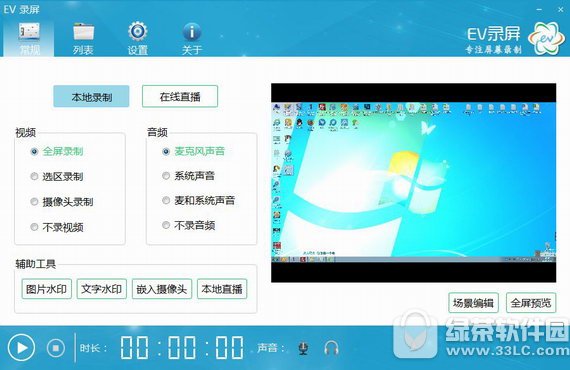Click the EV录屏 flower logo
Screen dimensions: 570x370
pyautogui.click(x=547, y=38)
